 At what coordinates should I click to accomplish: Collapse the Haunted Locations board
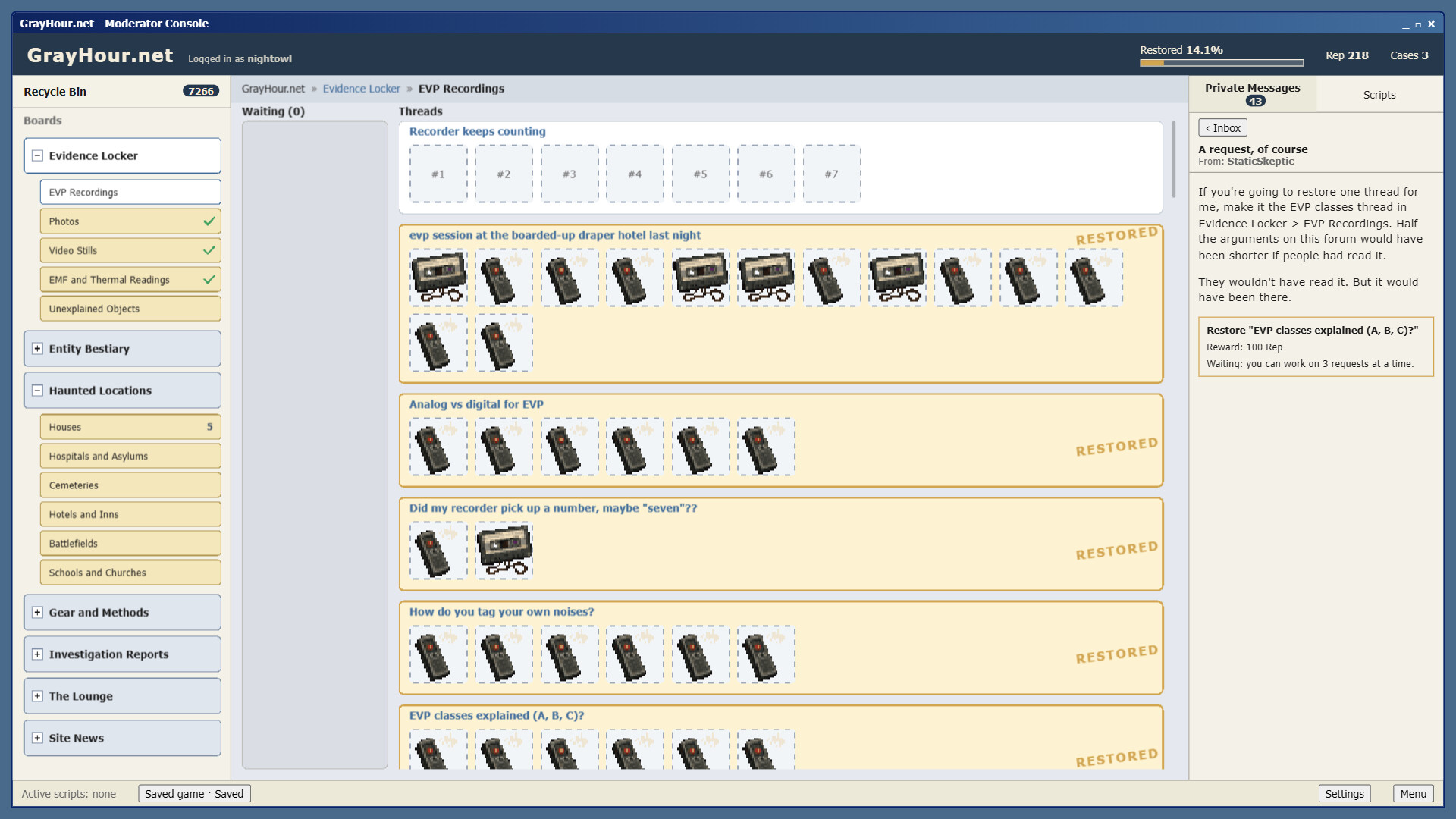pyautogui.click(x=37, y=391)
